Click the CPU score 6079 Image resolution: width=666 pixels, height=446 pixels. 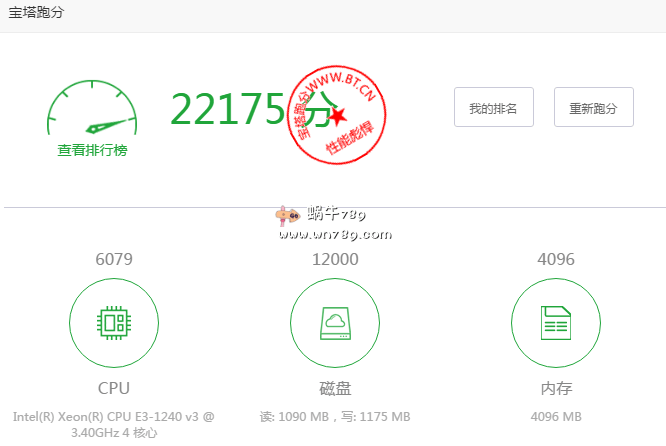[113, 259]
